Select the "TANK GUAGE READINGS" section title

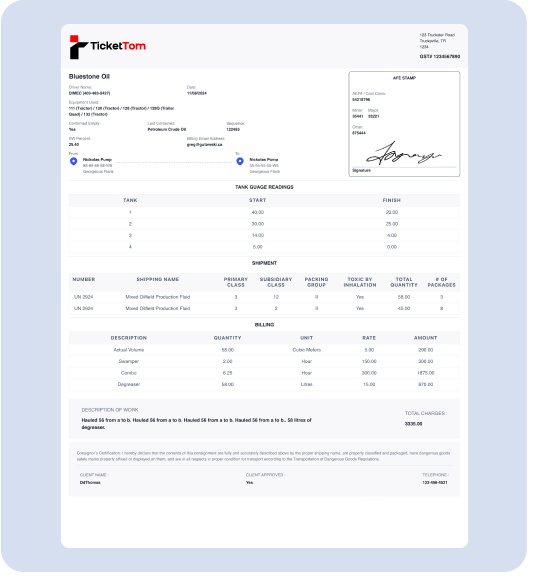coord(264,187)
